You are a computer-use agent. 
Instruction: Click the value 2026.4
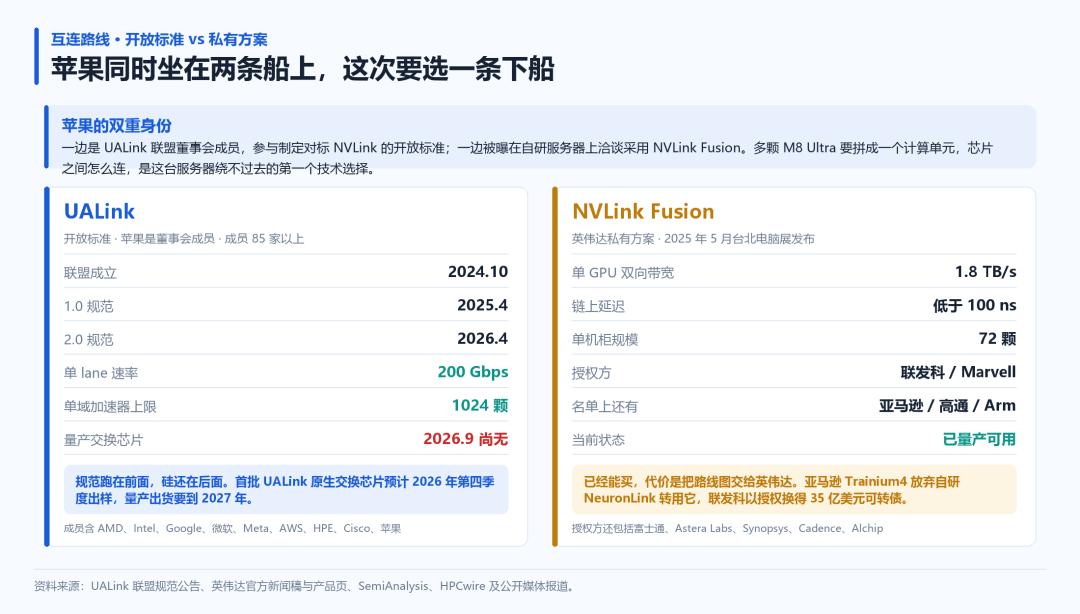(482, 338)
